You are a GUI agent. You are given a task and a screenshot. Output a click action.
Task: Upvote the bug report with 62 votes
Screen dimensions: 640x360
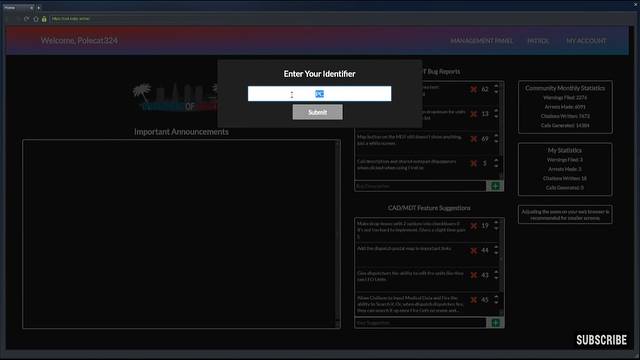click(496, 86)
